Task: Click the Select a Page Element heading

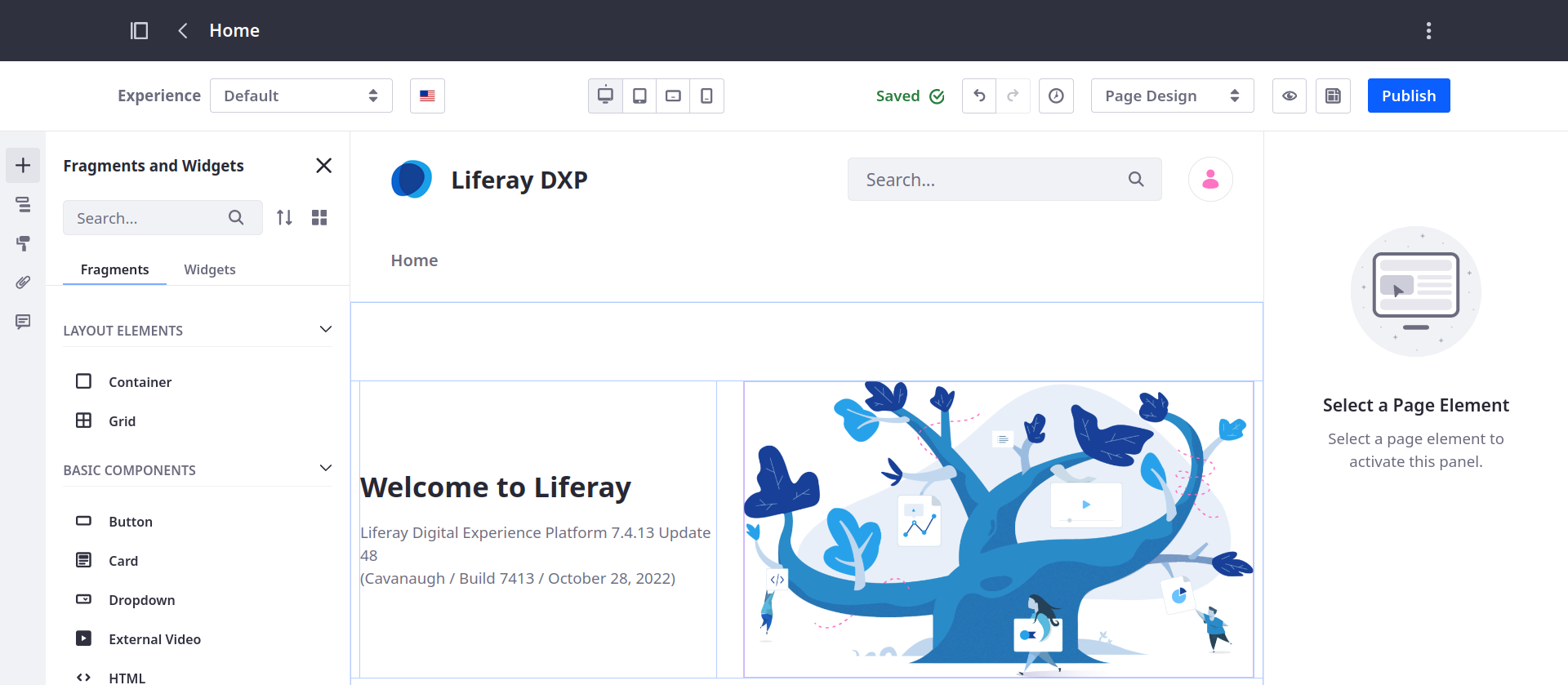Action: pyautogui.click(x=1416, y=406)
